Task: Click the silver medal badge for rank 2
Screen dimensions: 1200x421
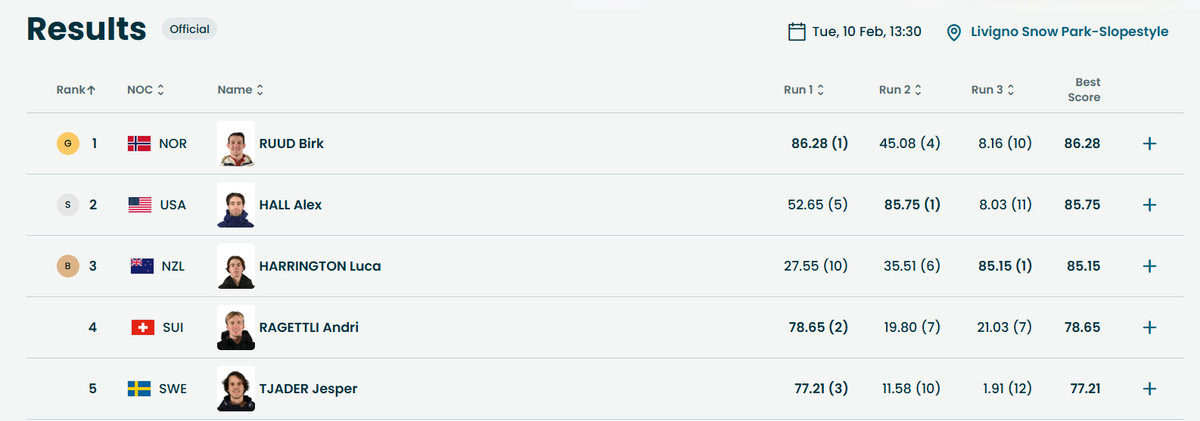Action: [x=67, y=205]
